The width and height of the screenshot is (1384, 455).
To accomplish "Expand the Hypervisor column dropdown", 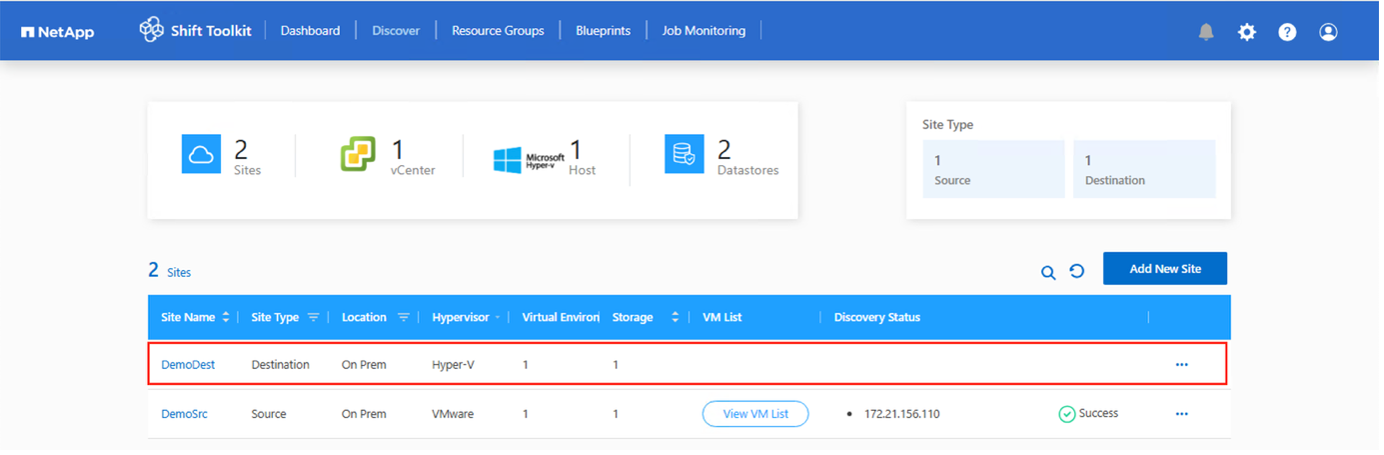I will click(497, 318).
